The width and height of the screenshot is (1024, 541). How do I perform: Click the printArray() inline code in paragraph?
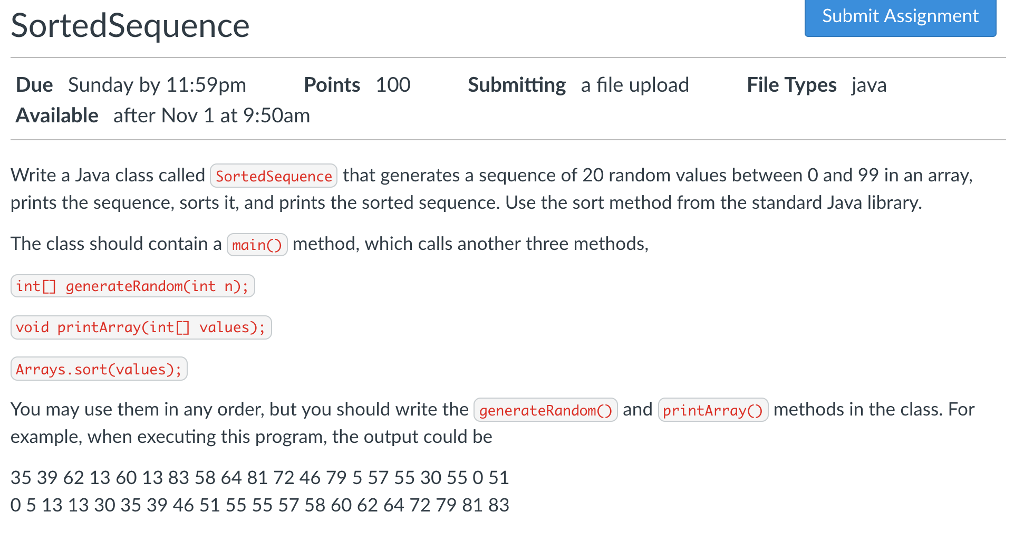[x=713, y=410]
